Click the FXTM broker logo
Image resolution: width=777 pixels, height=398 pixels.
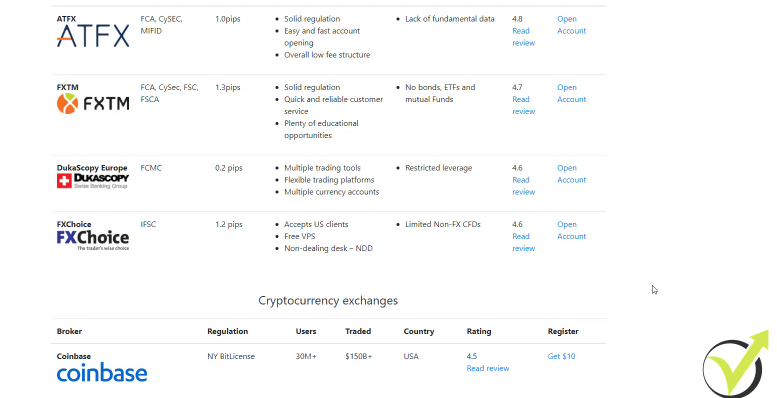(x=93, y=104)
